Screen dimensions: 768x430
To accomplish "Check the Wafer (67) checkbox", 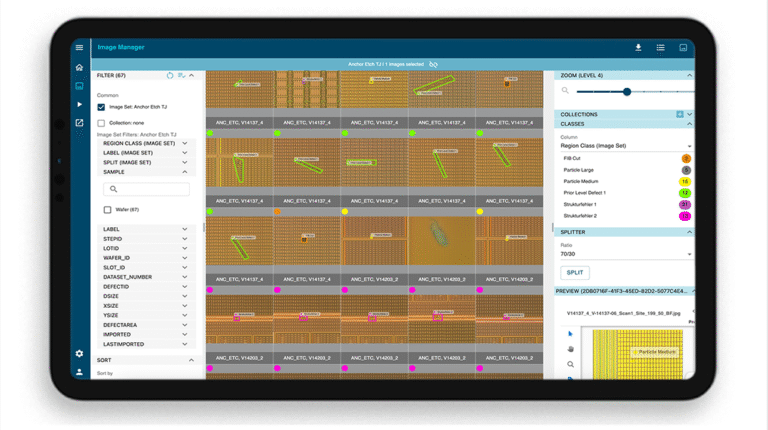I will click(108, 210).
